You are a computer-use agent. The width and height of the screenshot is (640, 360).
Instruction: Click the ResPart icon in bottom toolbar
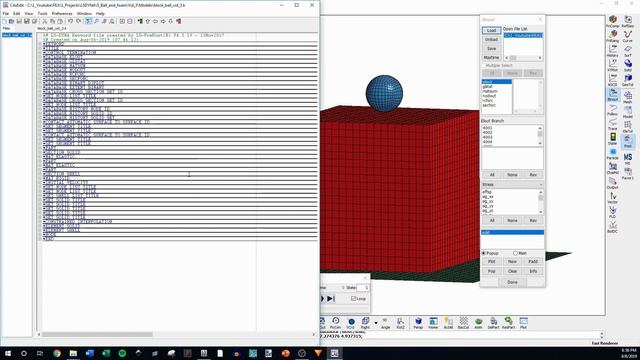[509, 323]
